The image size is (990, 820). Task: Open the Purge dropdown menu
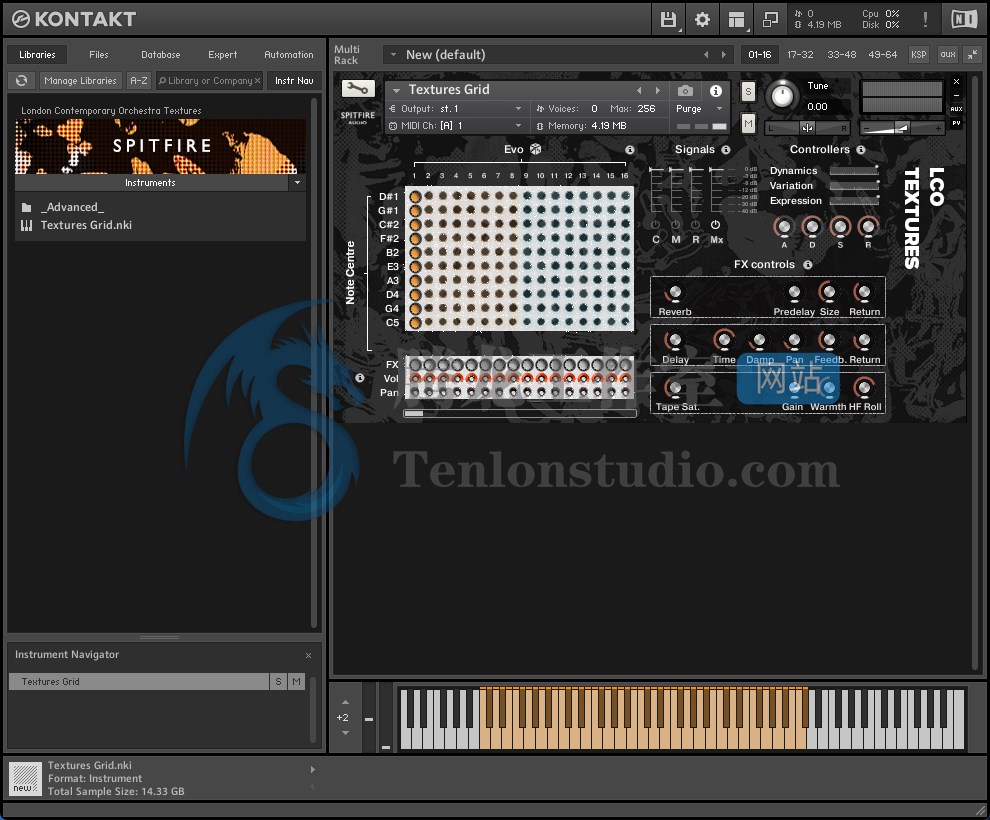719,109
